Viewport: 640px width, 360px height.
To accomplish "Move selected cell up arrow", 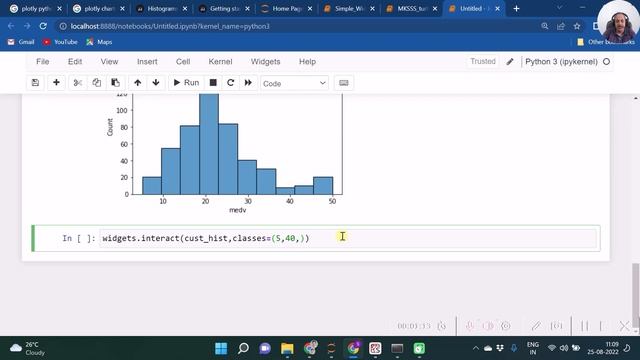I will tap(138, 83).
